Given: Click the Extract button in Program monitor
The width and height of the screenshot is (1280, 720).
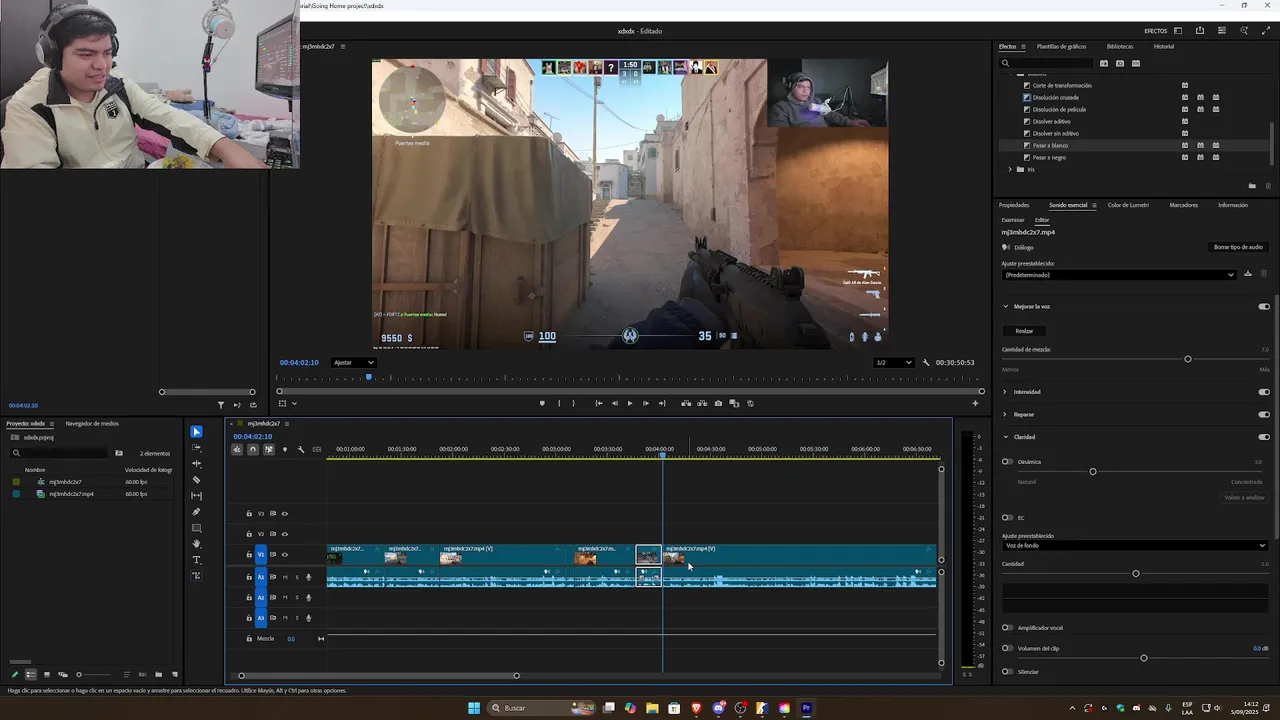Looking at the screenshot, I should click(x=702, y=403).
